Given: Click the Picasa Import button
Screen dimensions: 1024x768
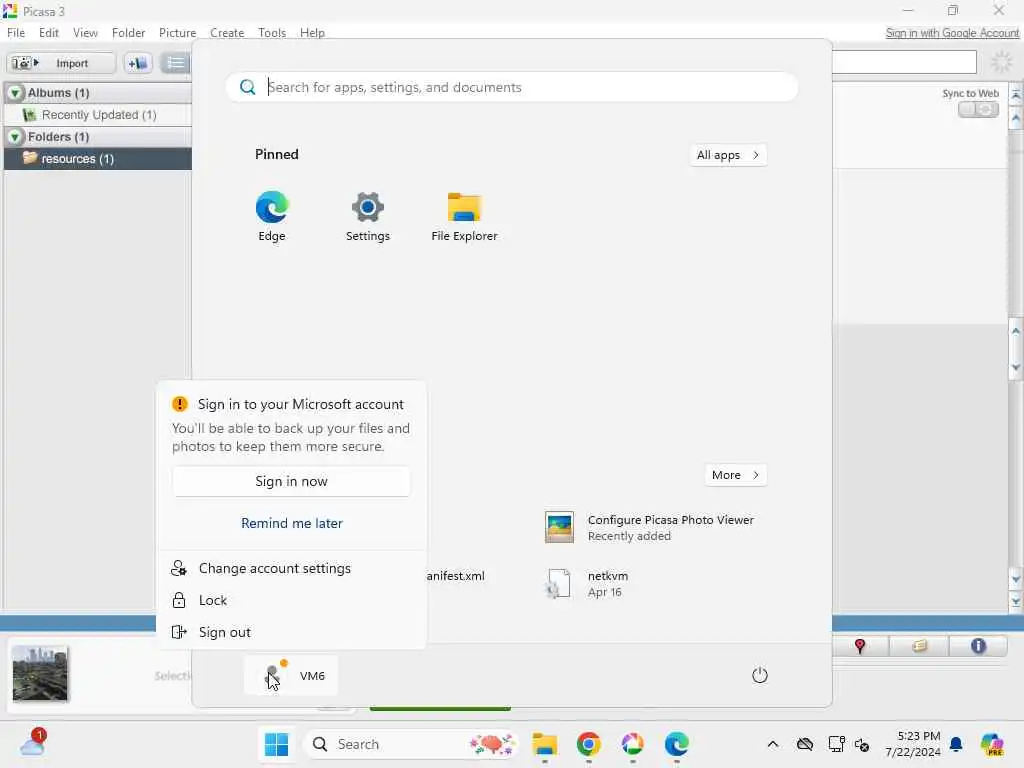Looking at the screenshot, I should point(61,63).
